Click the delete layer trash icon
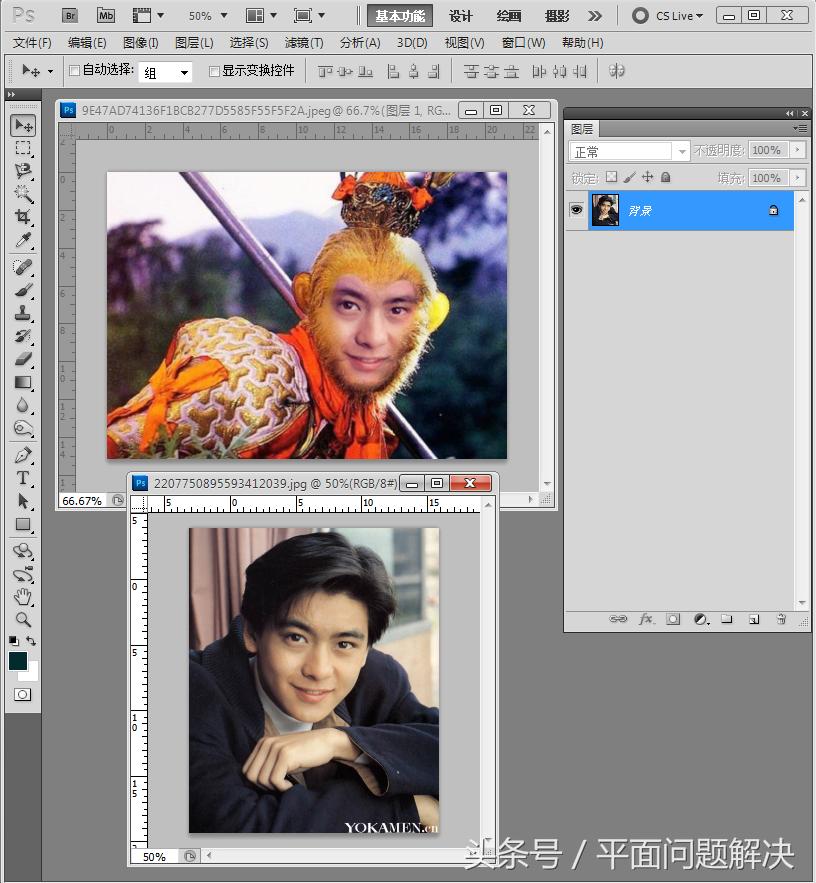This screenshot has width=816, height=883. 780,620
